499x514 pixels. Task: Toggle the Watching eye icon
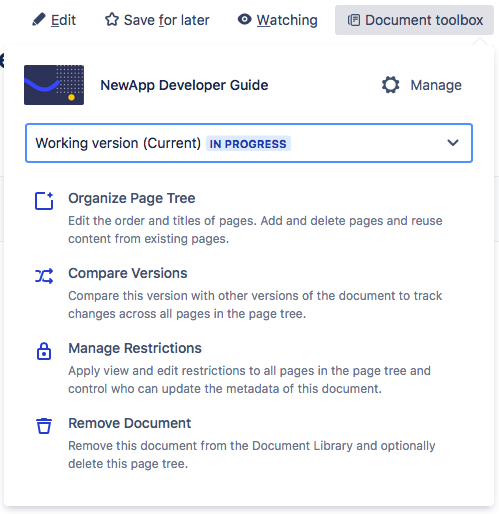pyautogui.click(x=244, y=19)
